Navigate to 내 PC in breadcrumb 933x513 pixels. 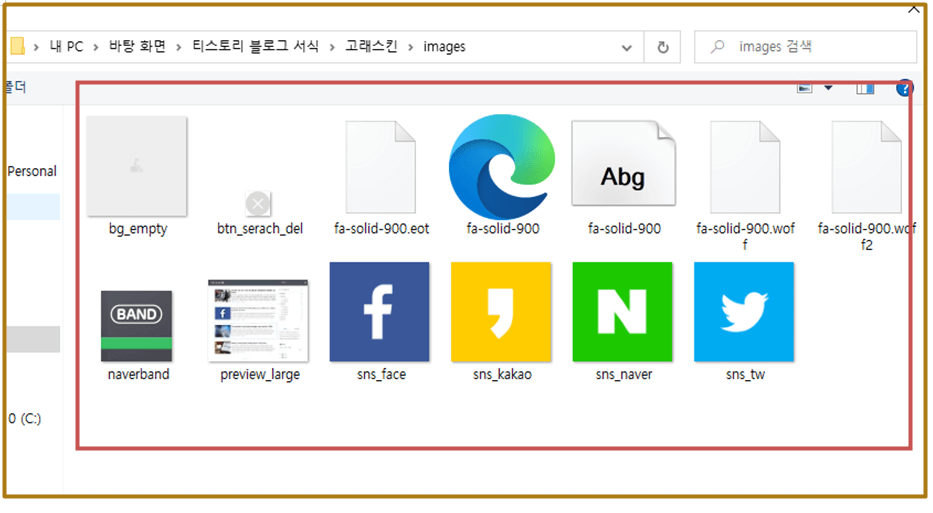[66, 46]
